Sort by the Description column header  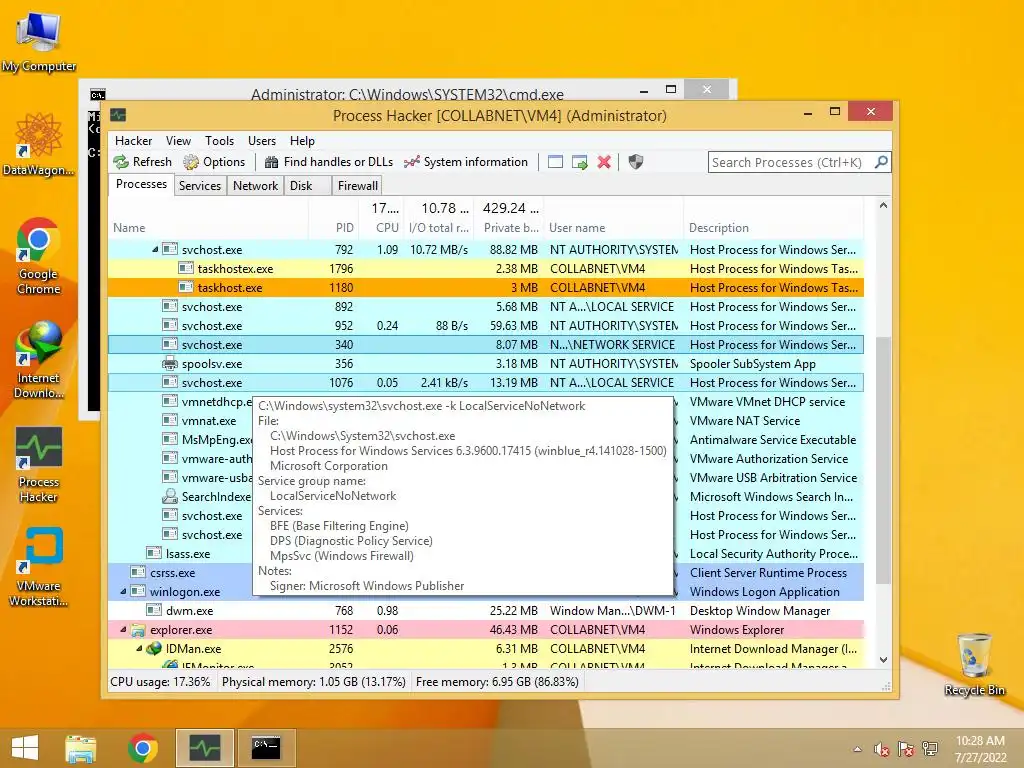click(774, 228)
